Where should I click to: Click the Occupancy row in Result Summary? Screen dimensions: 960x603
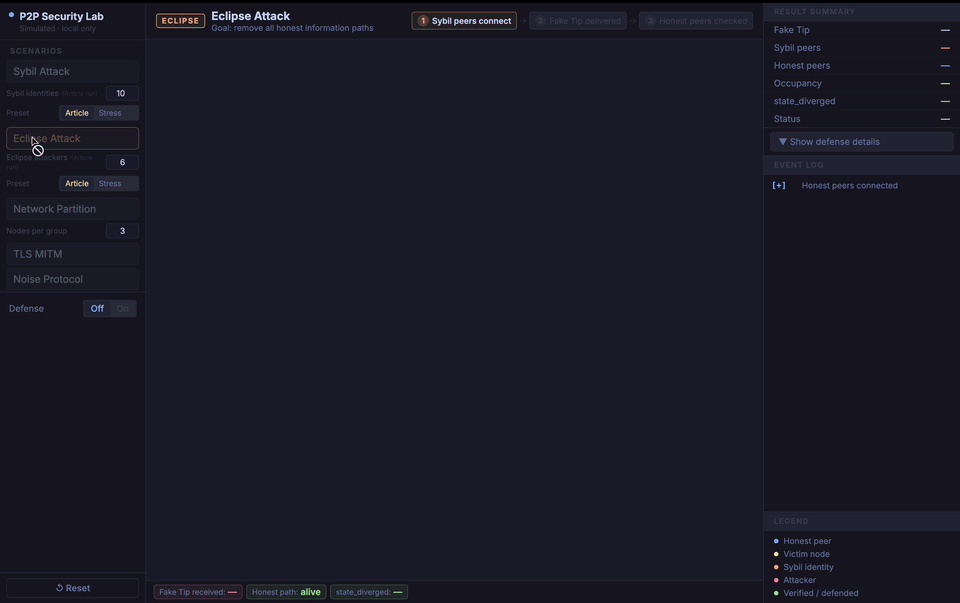click(x=861, y=83)
